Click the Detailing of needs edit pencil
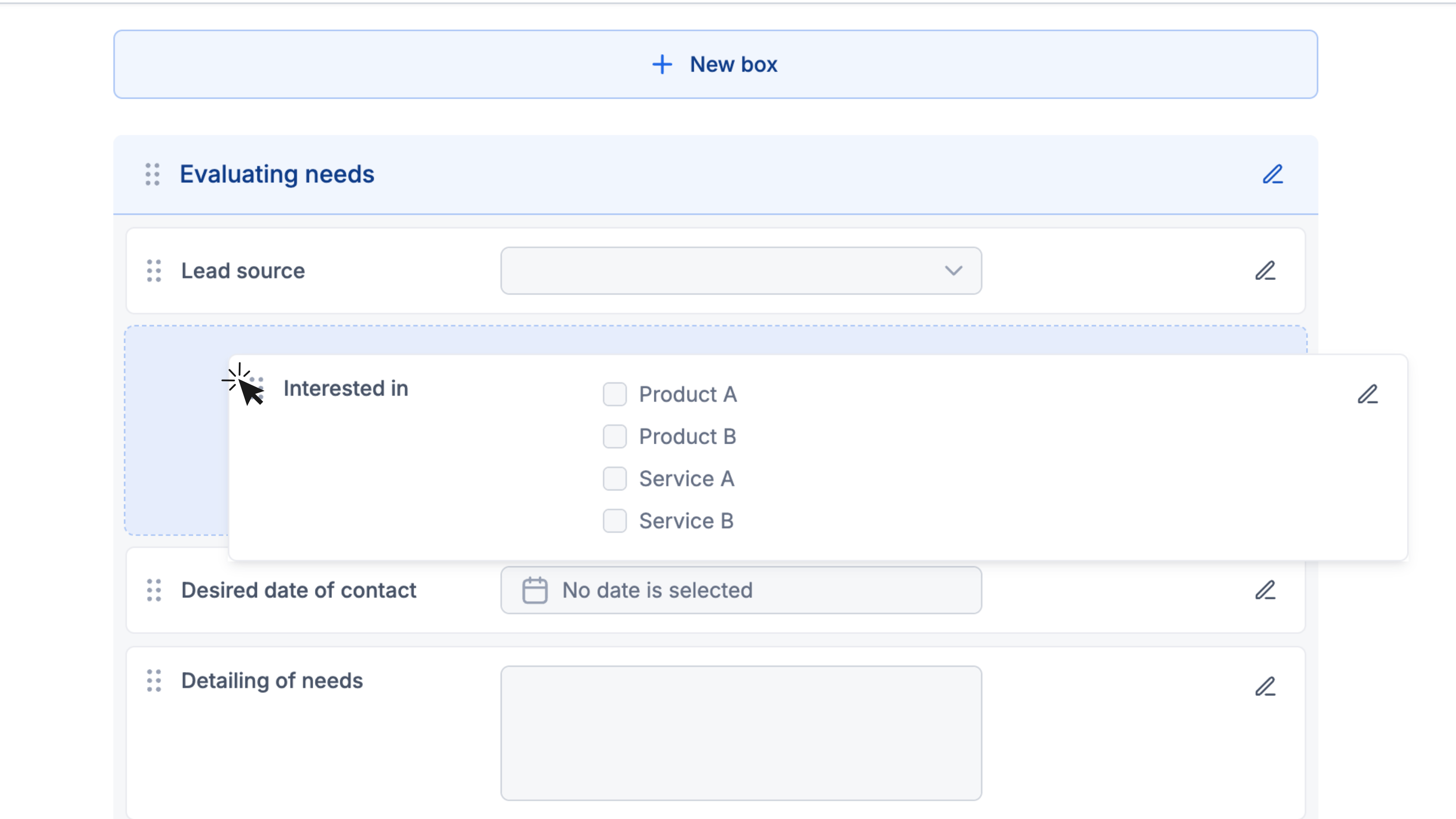Viewport: 1456px width, 819px height. tap(1265, 686)
